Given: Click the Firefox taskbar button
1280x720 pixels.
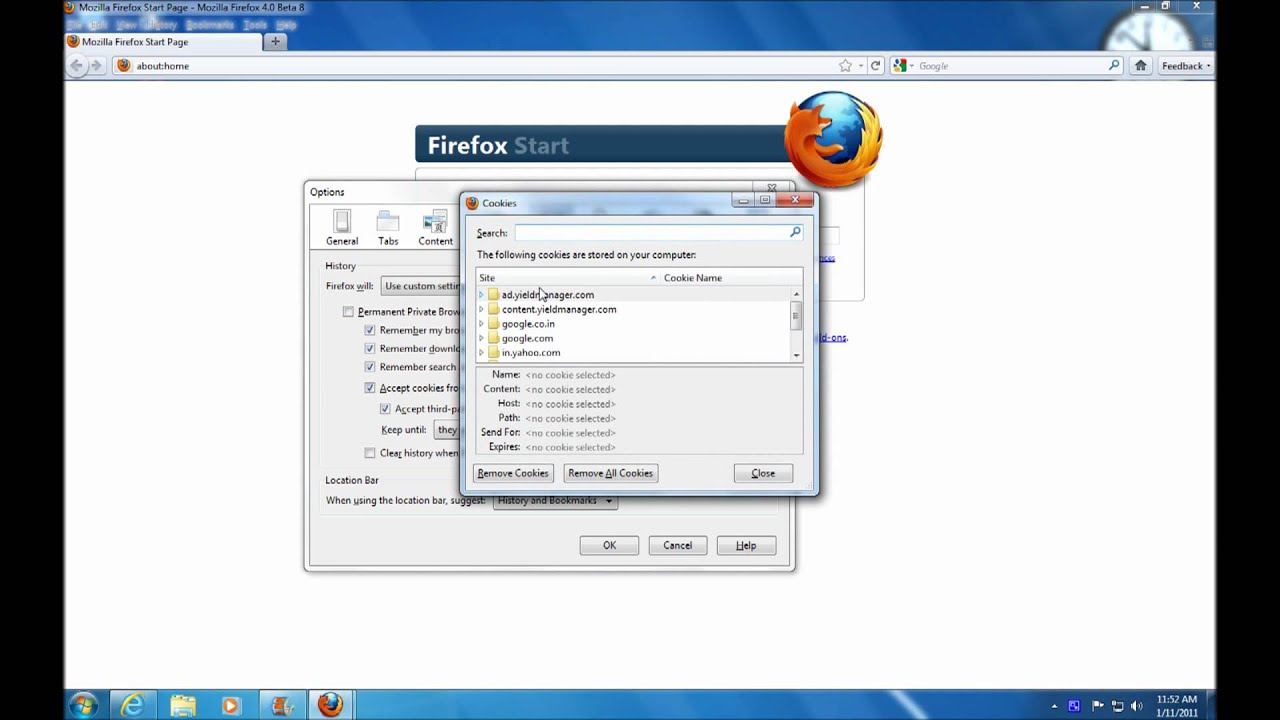Looking at the screenshot, I should [x=330, y=705].
